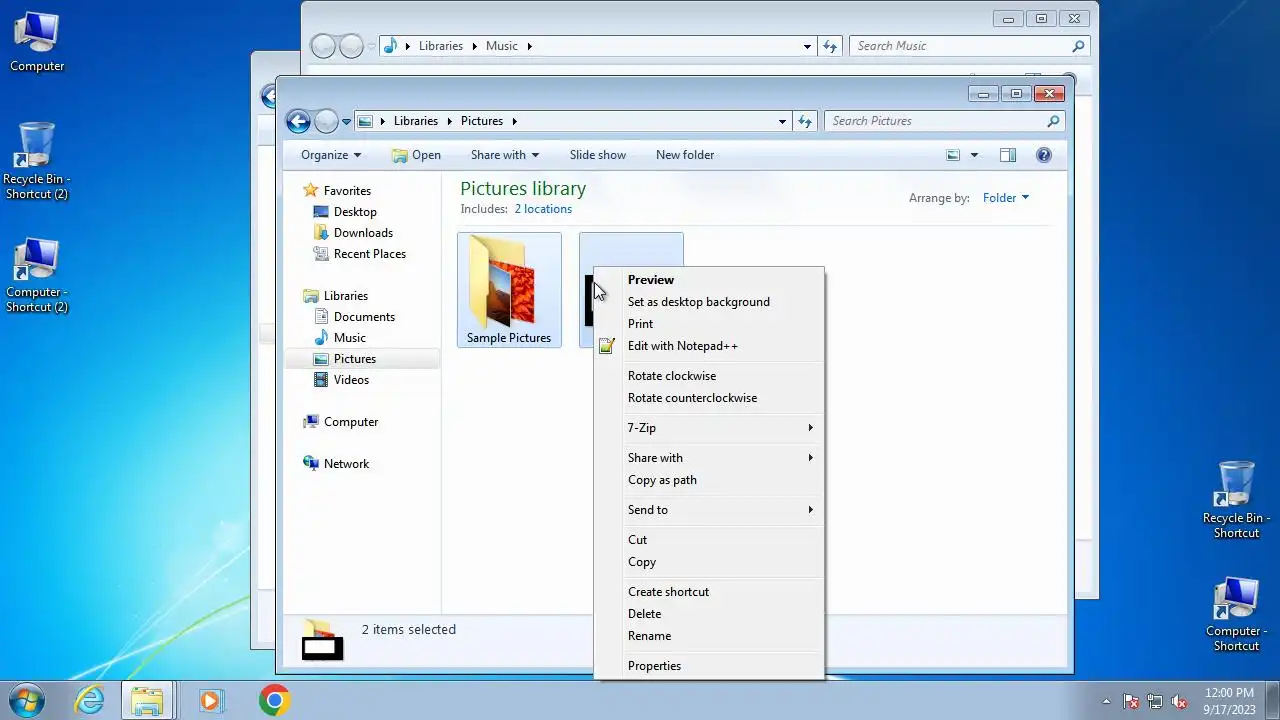Launch Internet Explorer from taskbar
1280x720 pixels.
point(90,700)
